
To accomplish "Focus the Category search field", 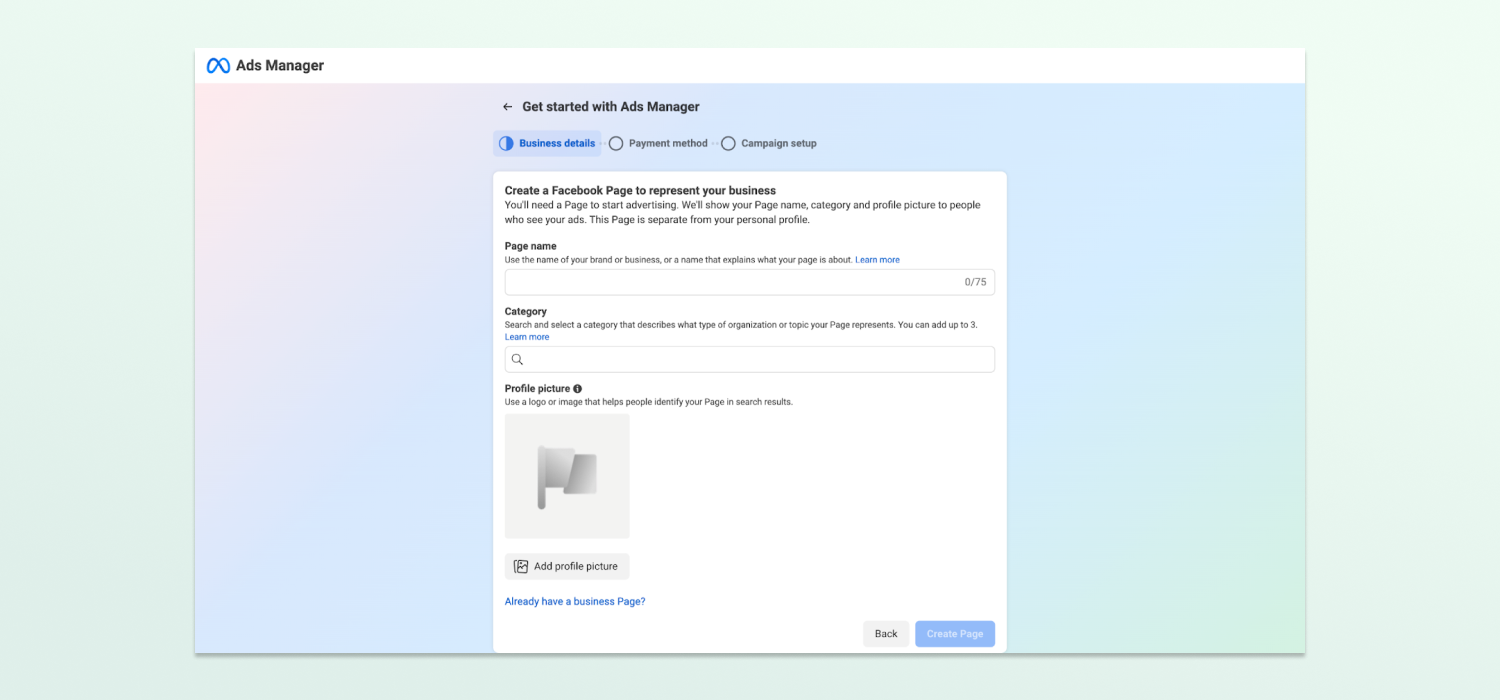I will coord(750,360).
